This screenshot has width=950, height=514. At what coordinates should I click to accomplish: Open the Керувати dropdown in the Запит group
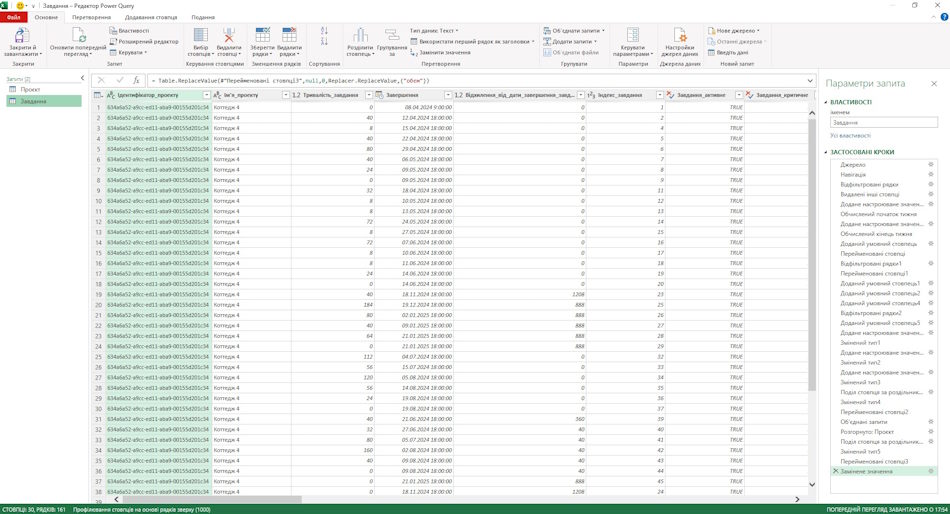pos(128,53)
